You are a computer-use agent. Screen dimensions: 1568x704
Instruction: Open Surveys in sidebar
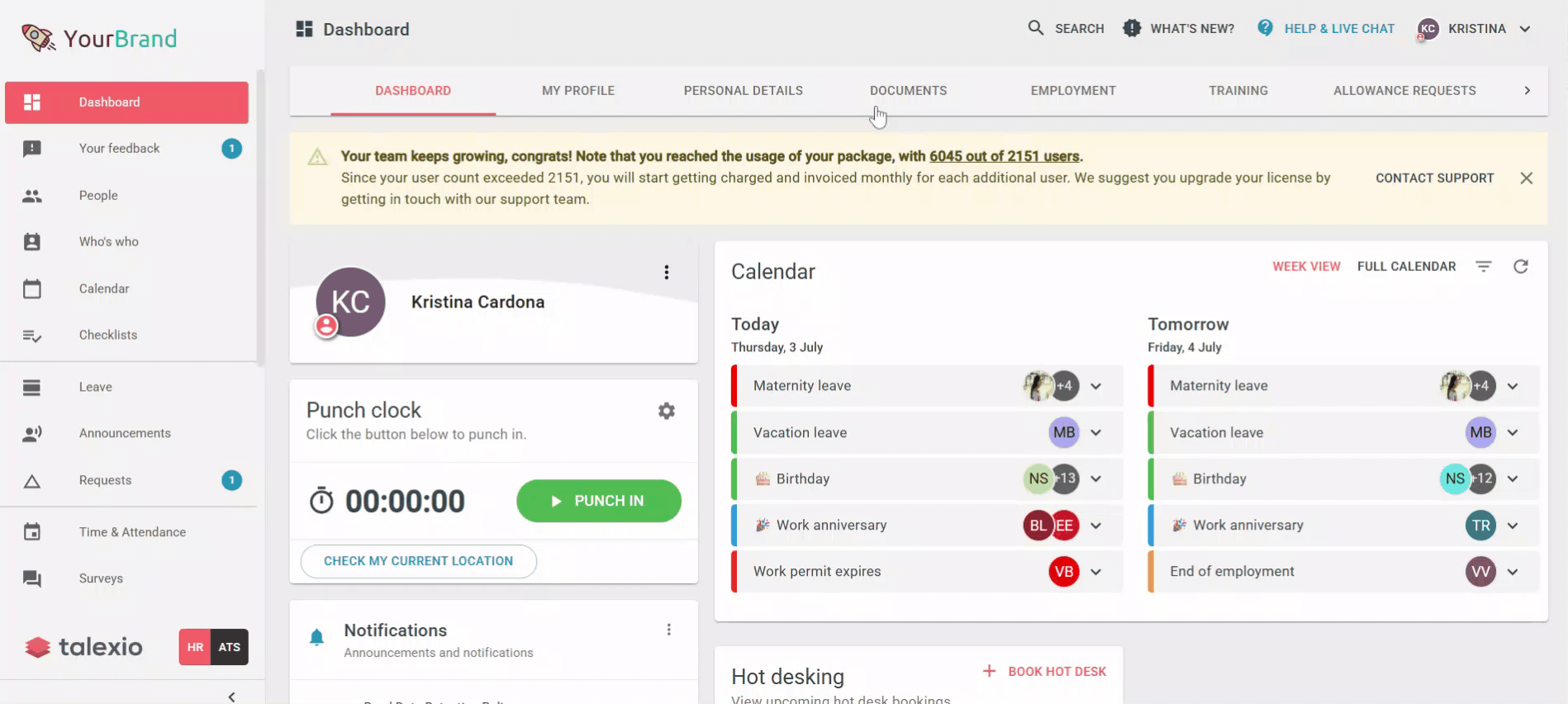click(126, 579)
